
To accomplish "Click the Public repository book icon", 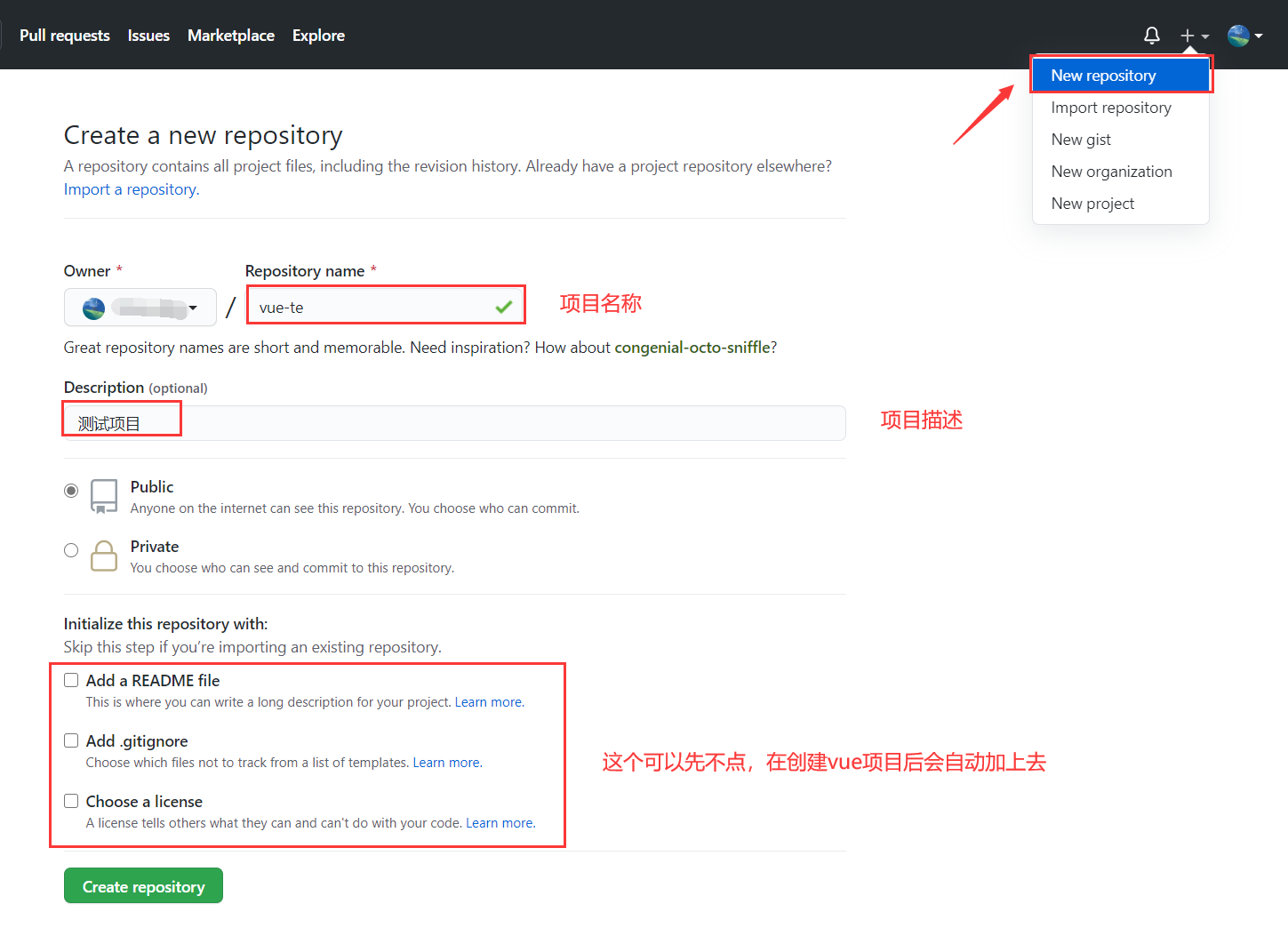I will click(104, 496).
